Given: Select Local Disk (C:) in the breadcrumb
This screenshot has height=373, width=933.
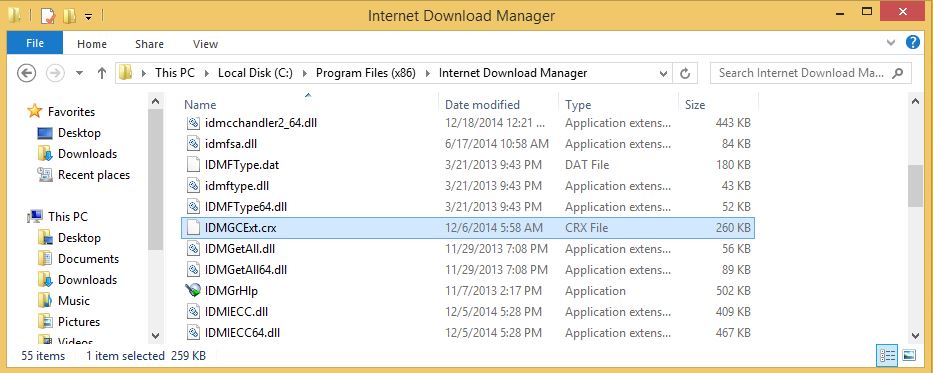Looking at the screenshot, I should pos(255,73).
